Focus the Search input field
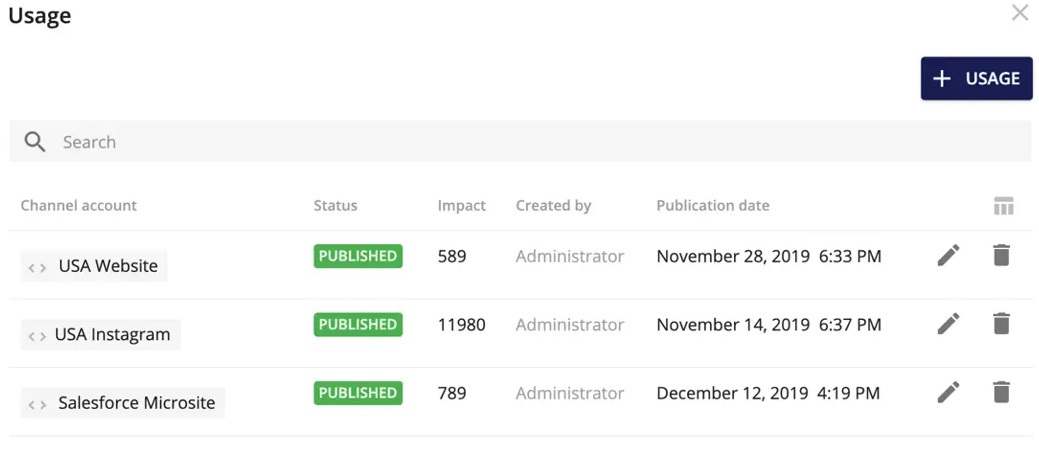 click(520, 141)
